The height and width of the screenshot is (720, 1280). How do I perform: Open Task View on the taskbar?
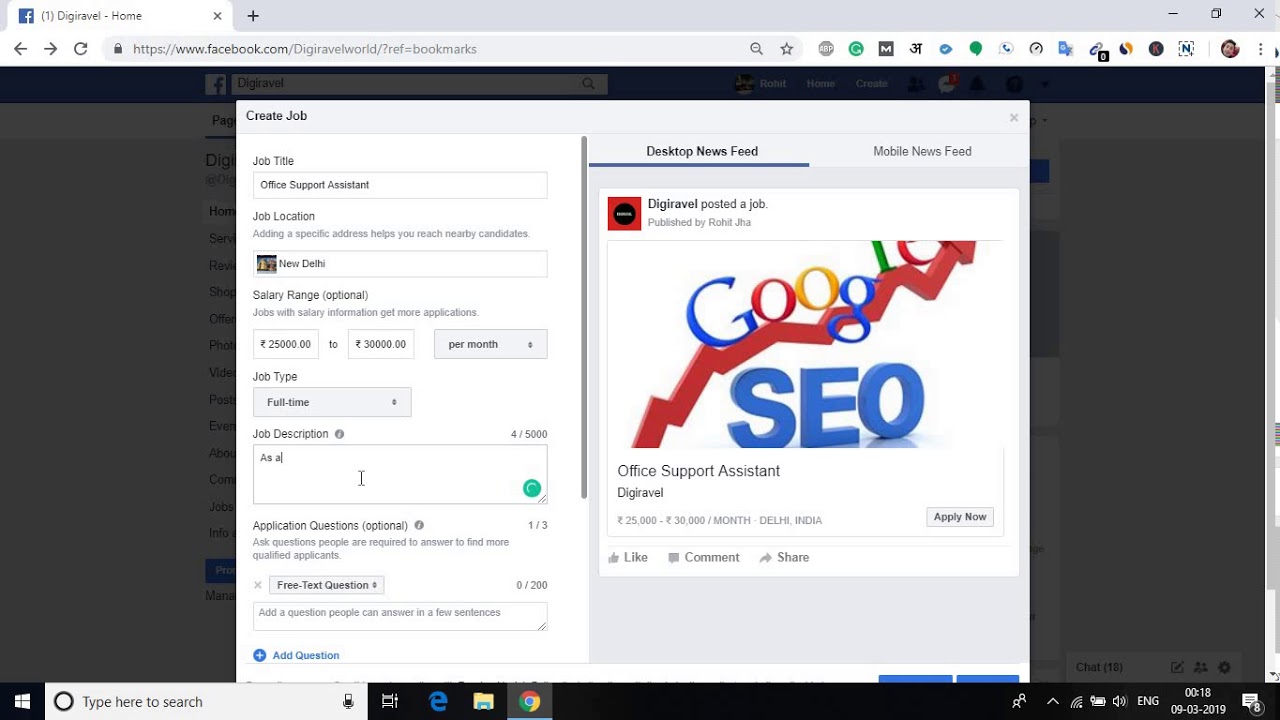390,701
